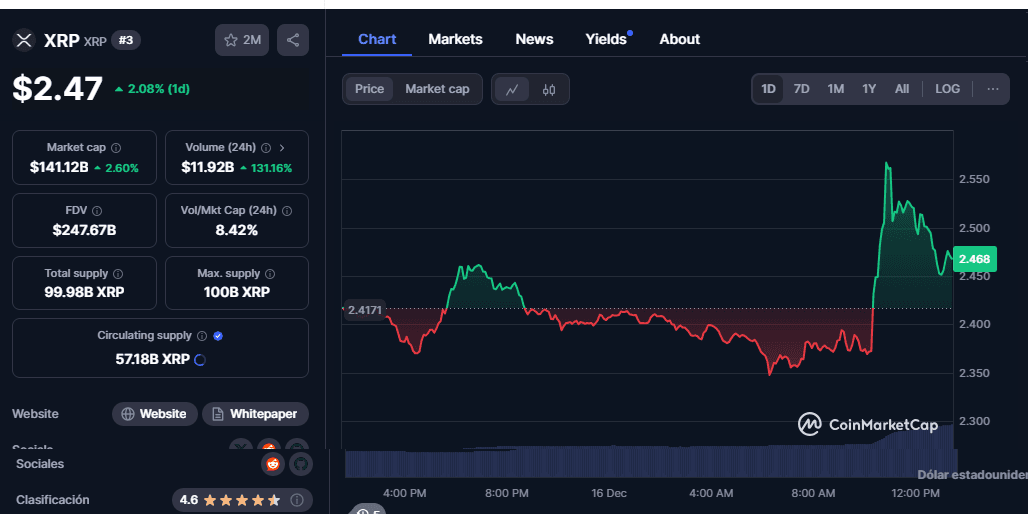Open the About tab
The height and width of the screenshot is (514, 1028).
coord(680,39)
